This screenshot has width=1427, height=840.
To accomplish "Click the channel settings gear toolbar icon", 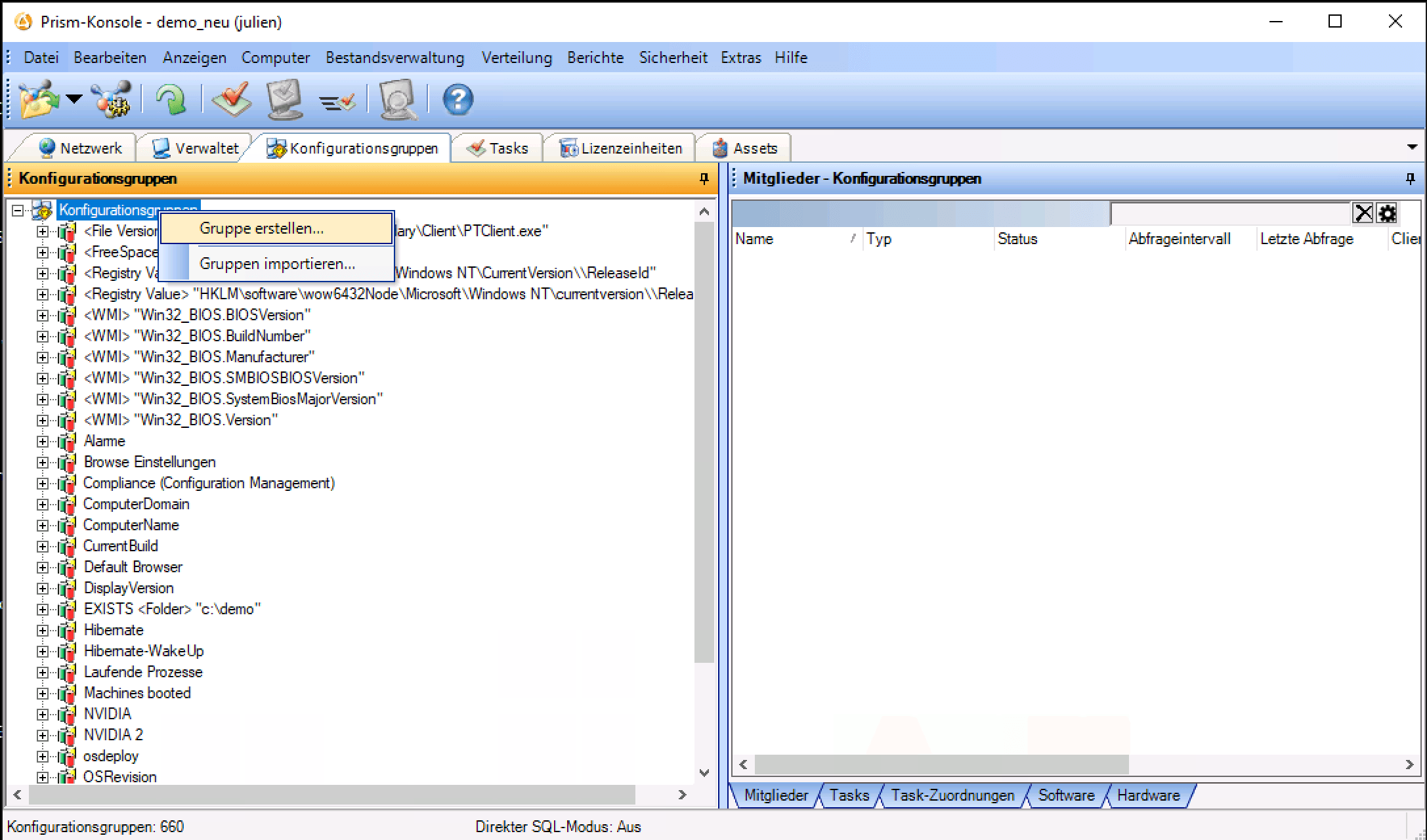I will 112,100.
